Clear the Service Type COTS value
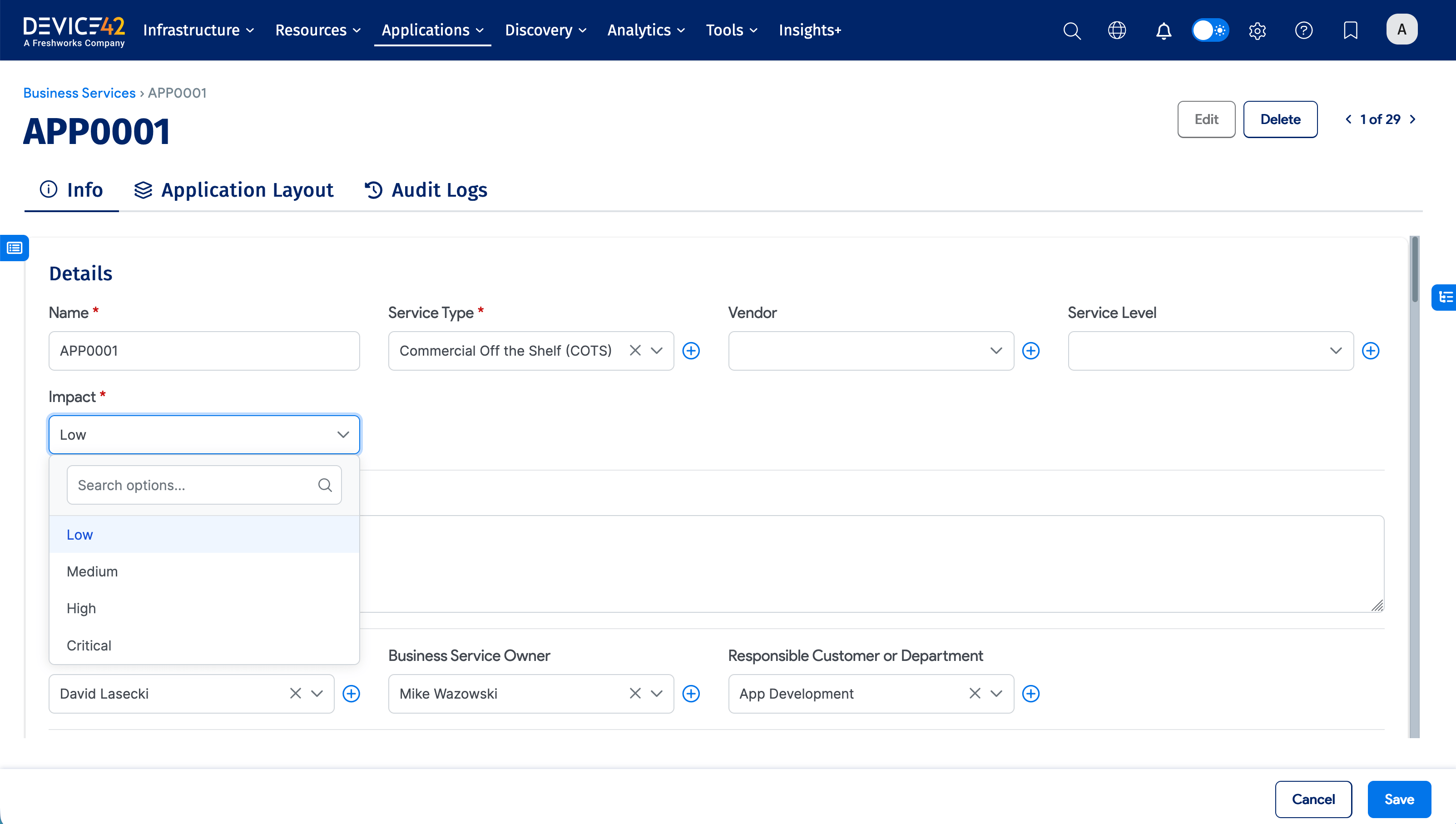The image size is (1456, 824). [x=634, y=351]
